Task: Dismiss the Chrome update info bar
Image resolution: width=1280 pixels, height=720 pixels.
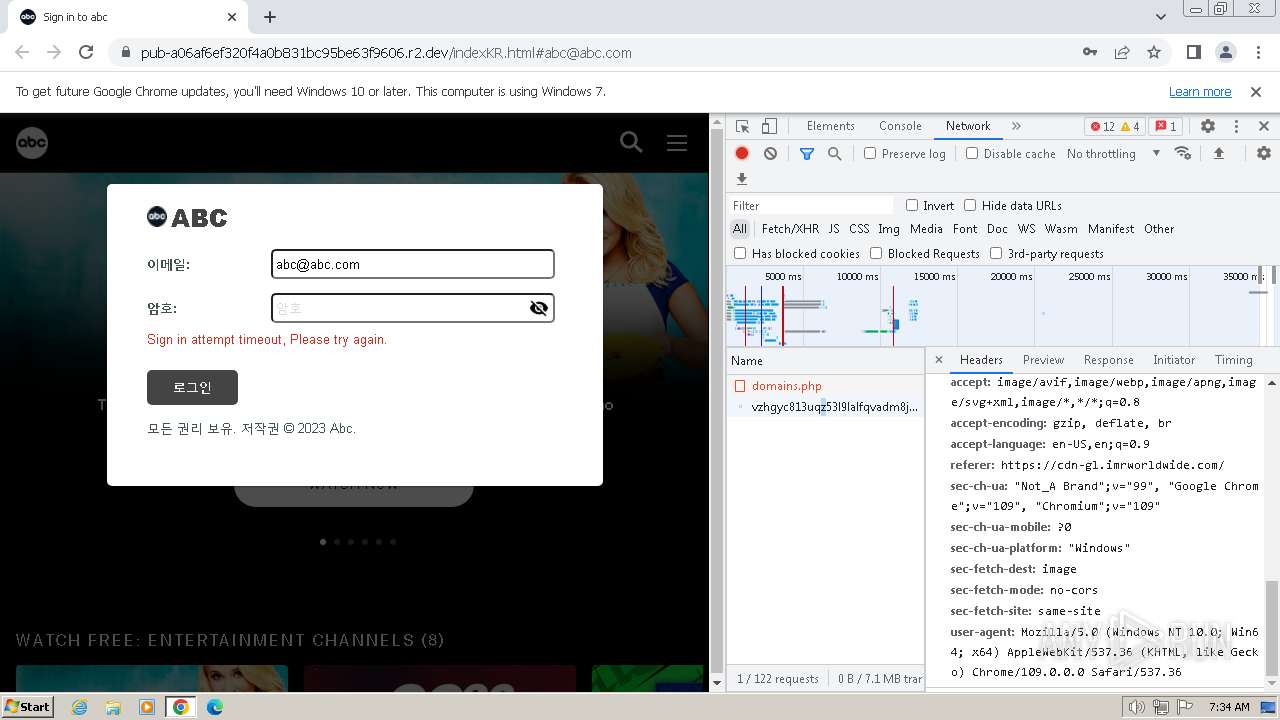Action: [x=1256, y=92]
